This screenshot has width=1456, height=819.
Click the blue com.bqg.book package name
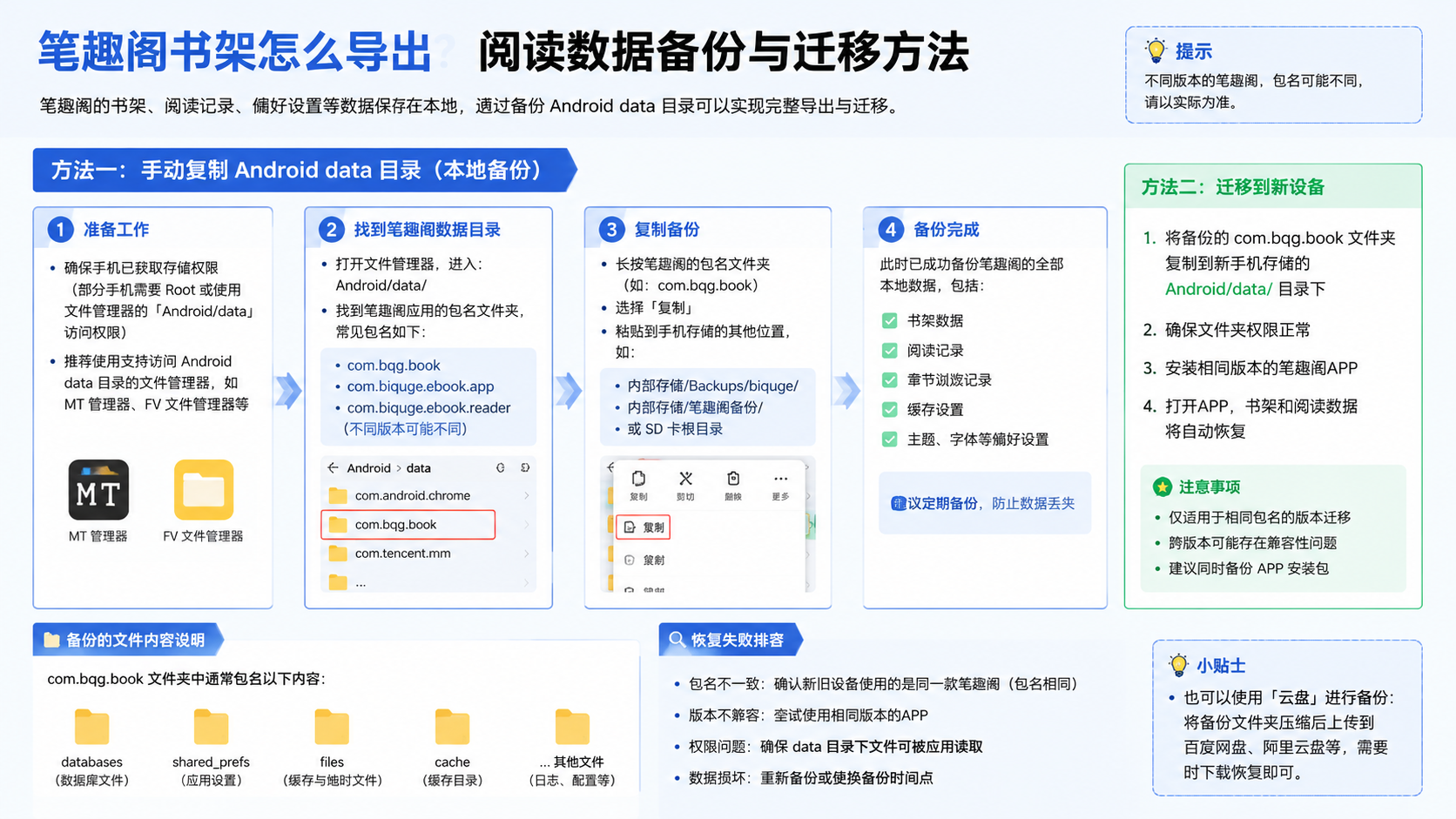tap(394, 366)
